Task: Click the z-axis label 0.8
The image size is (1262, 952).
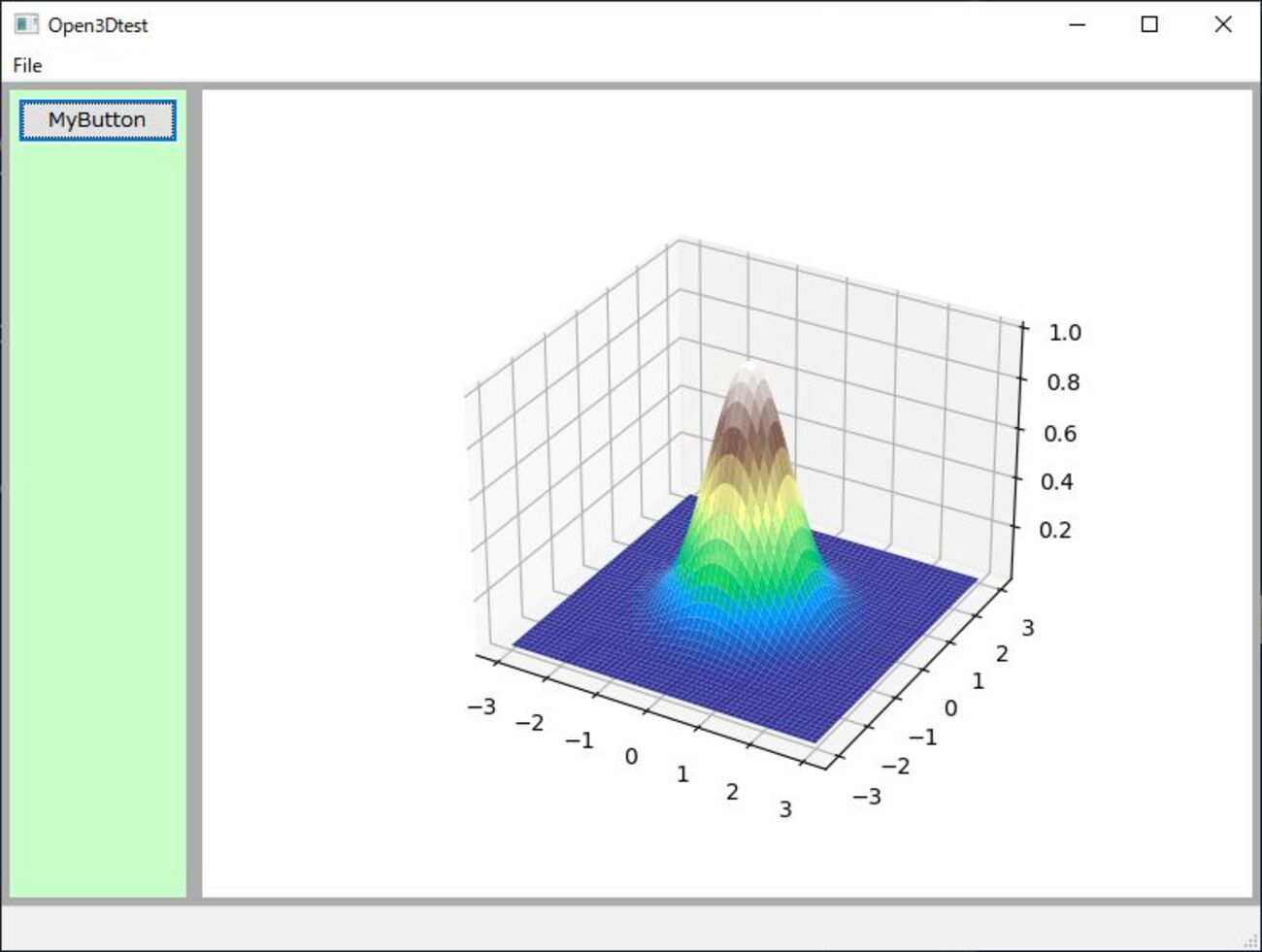Action: 1063,382
